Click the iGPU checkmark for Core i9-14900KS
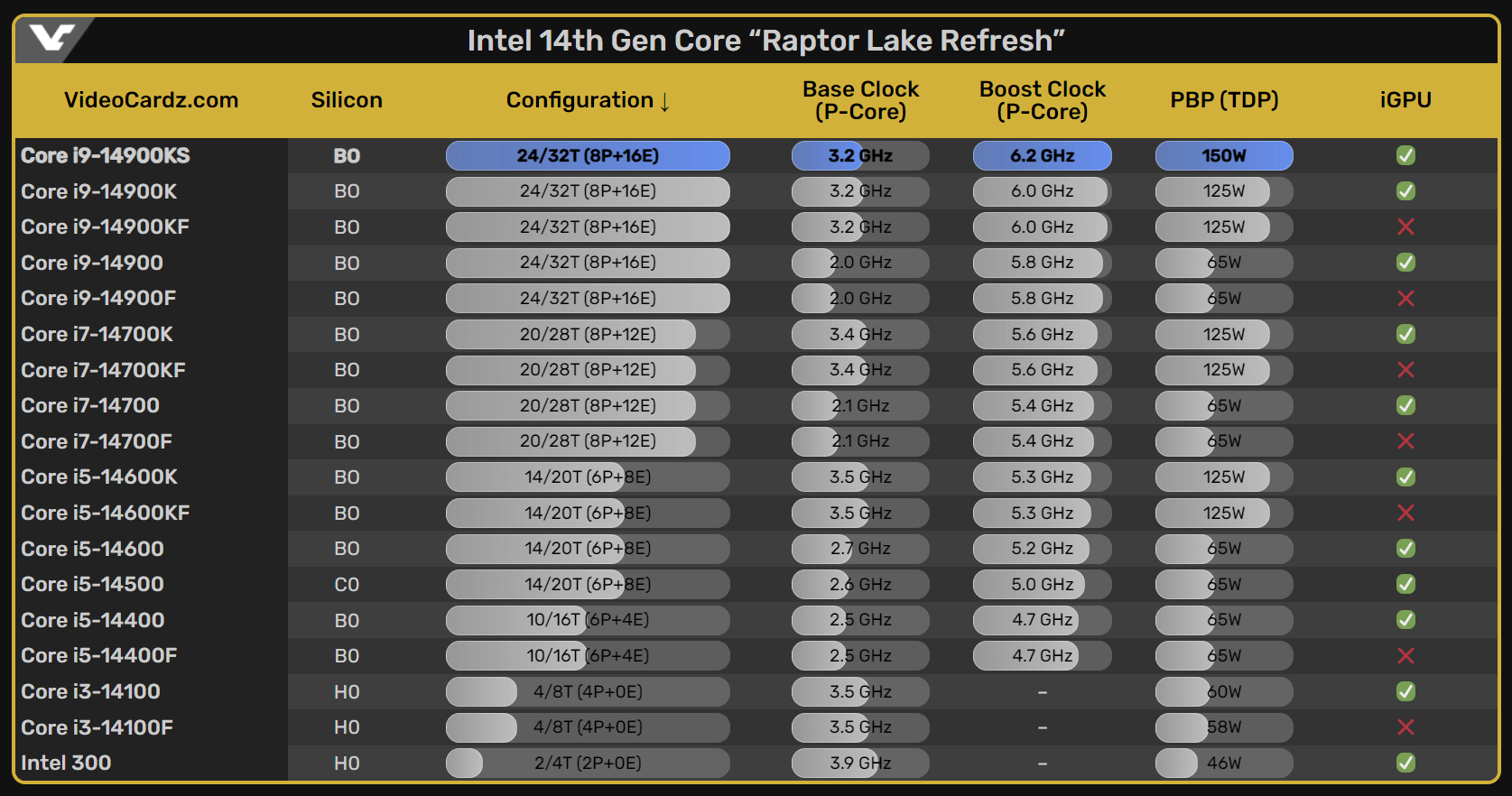The height and width of the screenshot is (796, 1512). 1405,155
